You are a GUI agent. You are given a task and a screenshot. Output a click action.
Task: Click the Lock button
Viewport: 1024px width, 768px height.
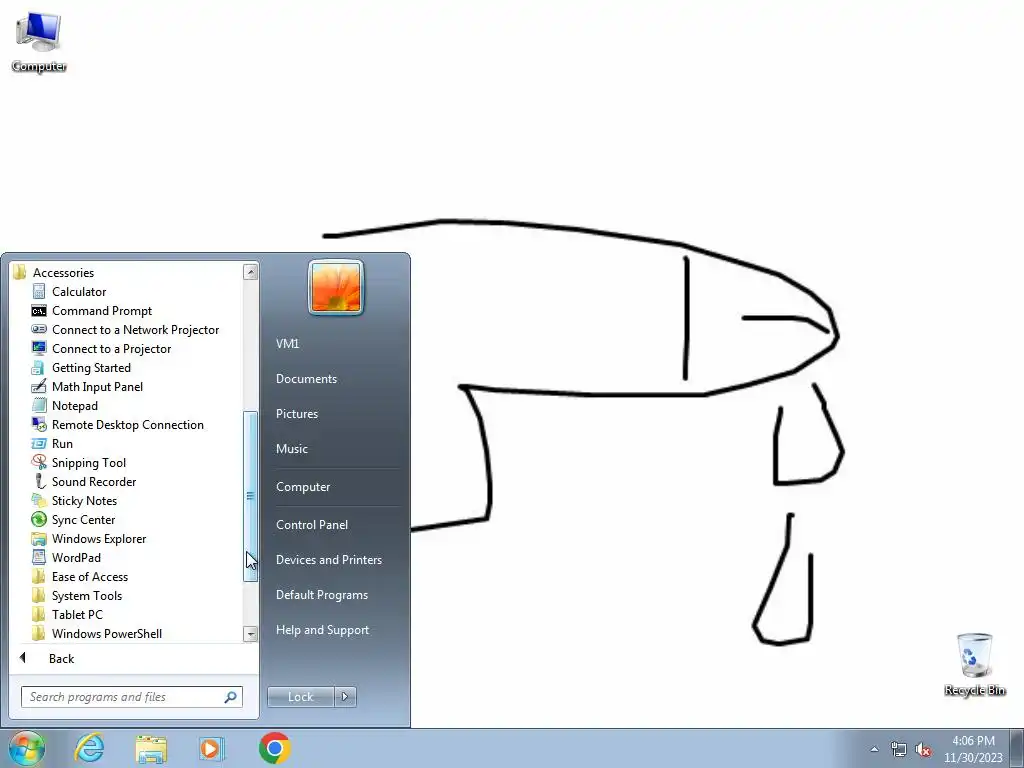tap(300, 697)
